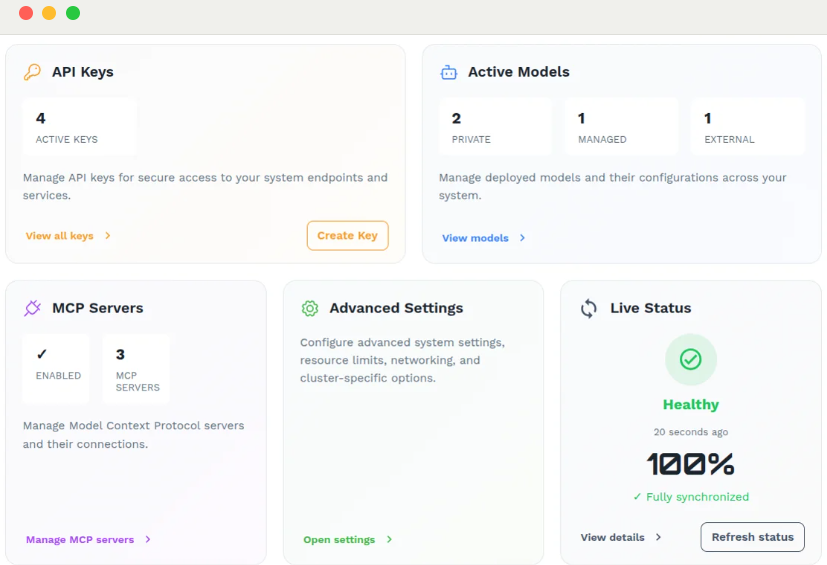Open the View all keys link
827x565 pixels.
[60, 236]
